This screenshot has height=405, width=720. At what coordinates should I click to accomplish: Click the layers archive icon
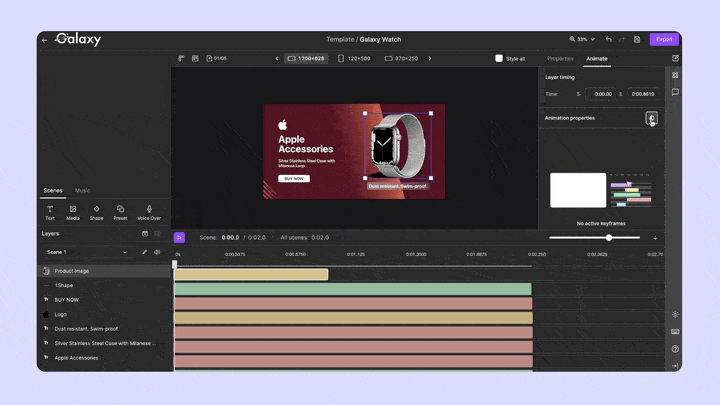pyautogui.click(x=145, y=234)
